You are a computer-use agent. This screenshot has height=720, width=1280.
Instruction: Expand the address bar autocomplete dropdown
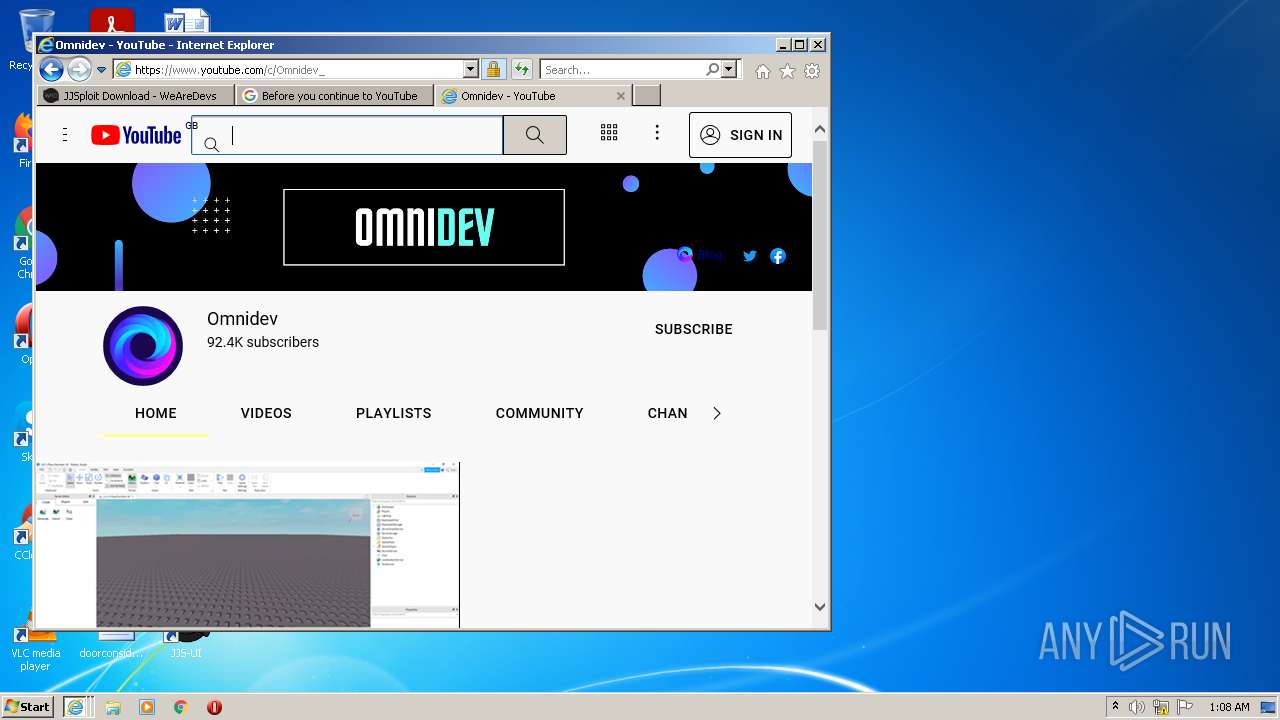tap(471, 70)
